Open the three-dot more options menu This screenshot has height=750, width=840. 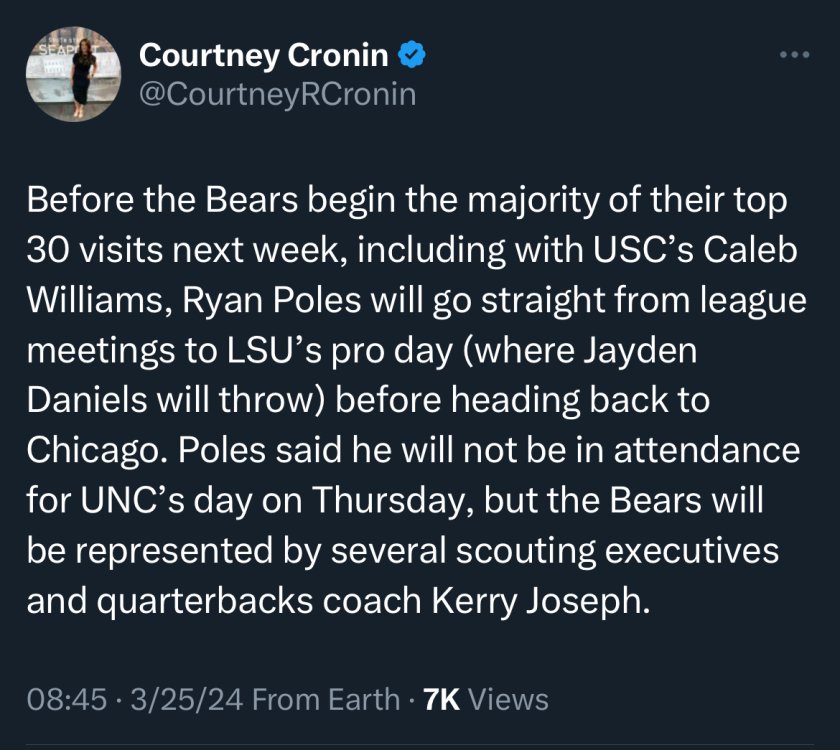click(x=794, y=54)
